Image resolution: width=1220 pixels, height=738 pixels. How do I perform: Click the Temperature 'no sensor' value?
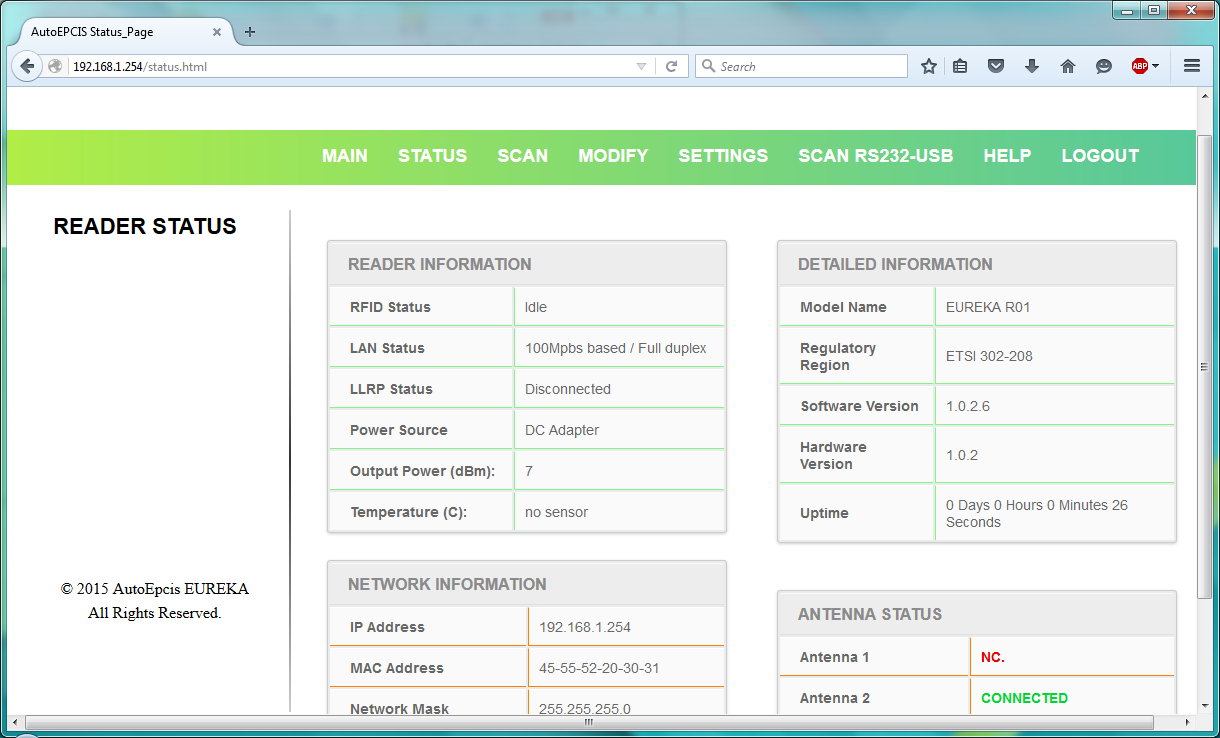pyautogui.click(x=557, y=512)
